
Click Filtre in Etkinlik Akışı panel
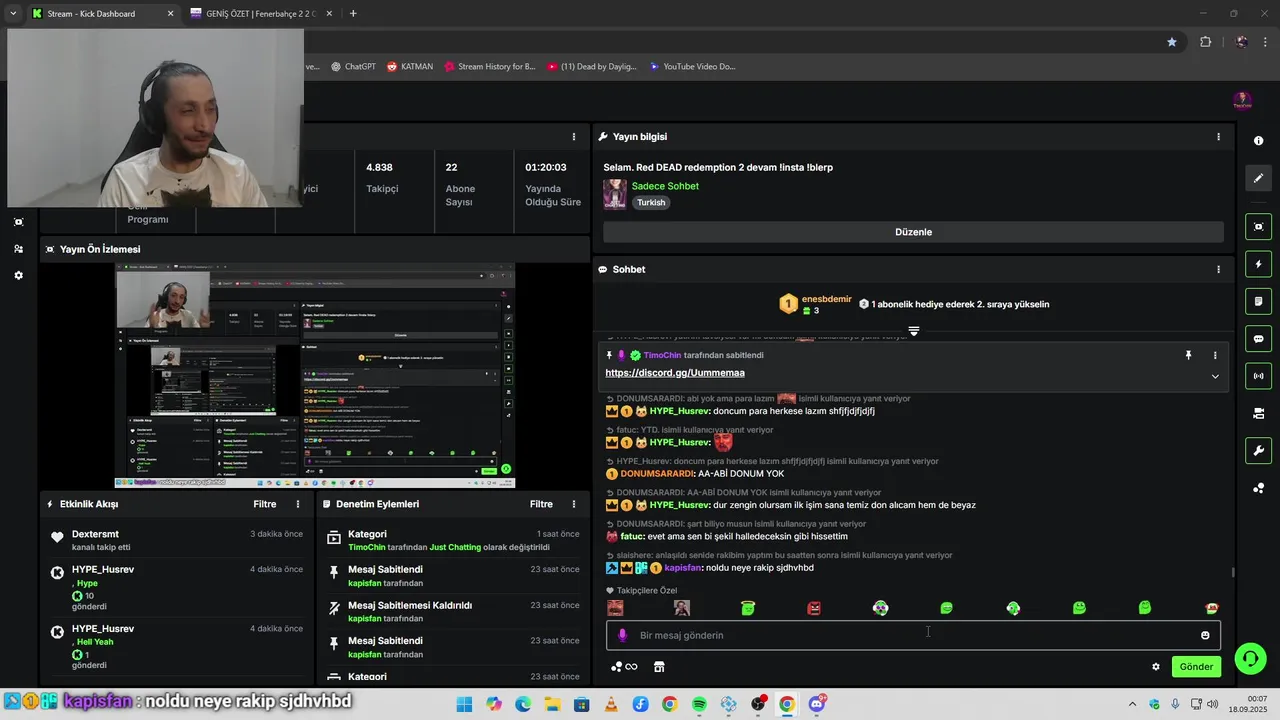click(x=265, y=504)
